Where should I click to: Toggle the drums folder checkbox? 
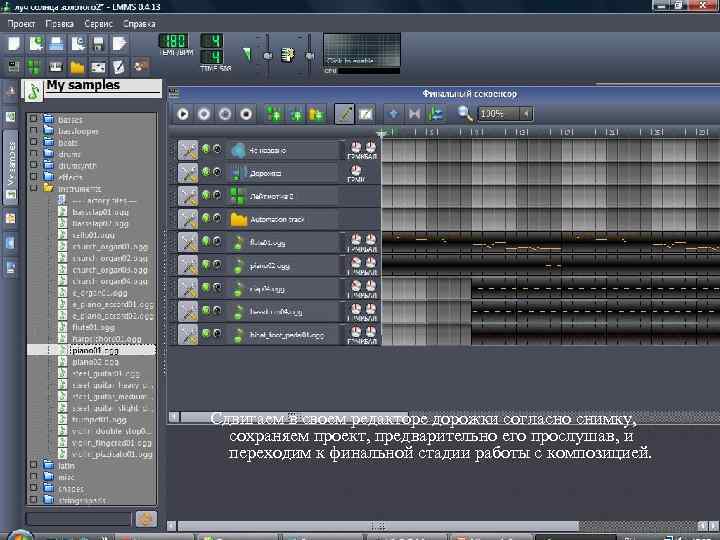(33, 153)
